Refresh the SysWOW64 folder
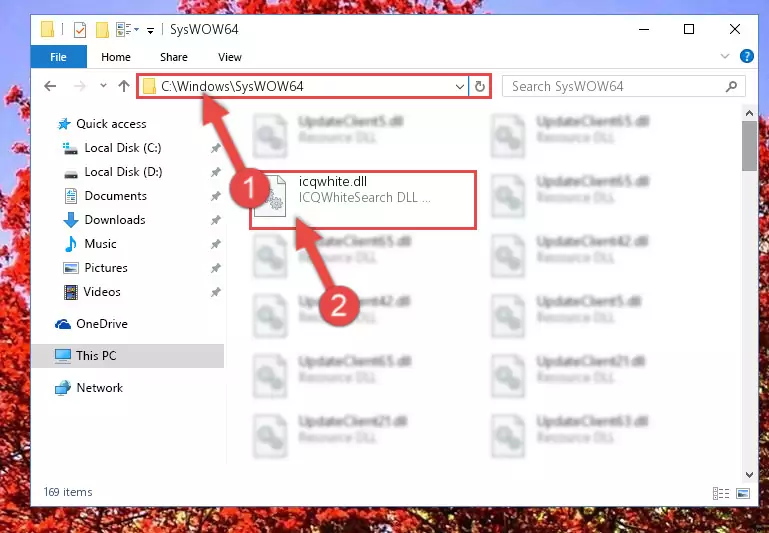The width and height of the screenshot is (769, 533). click(x=480, y=87)
